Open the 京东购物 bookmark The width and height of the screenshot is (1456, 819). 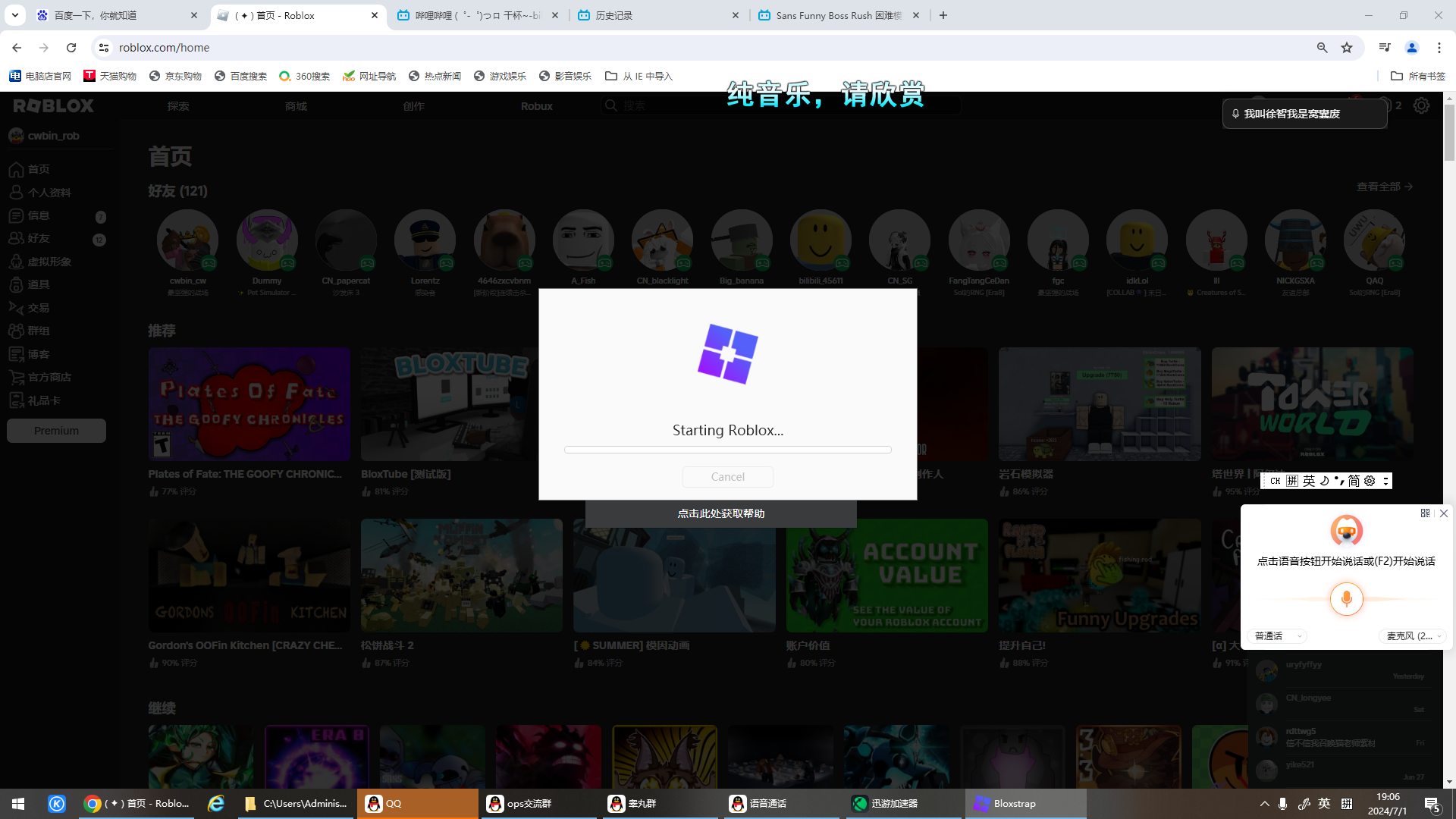175,76
